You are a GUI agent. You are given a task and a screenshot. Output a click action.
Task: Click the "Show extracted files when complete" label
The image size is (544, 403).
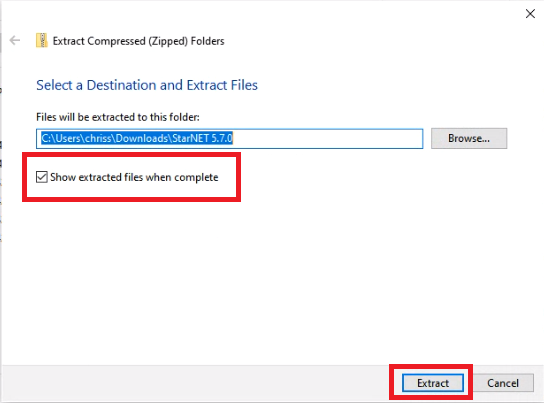point(134,177)
